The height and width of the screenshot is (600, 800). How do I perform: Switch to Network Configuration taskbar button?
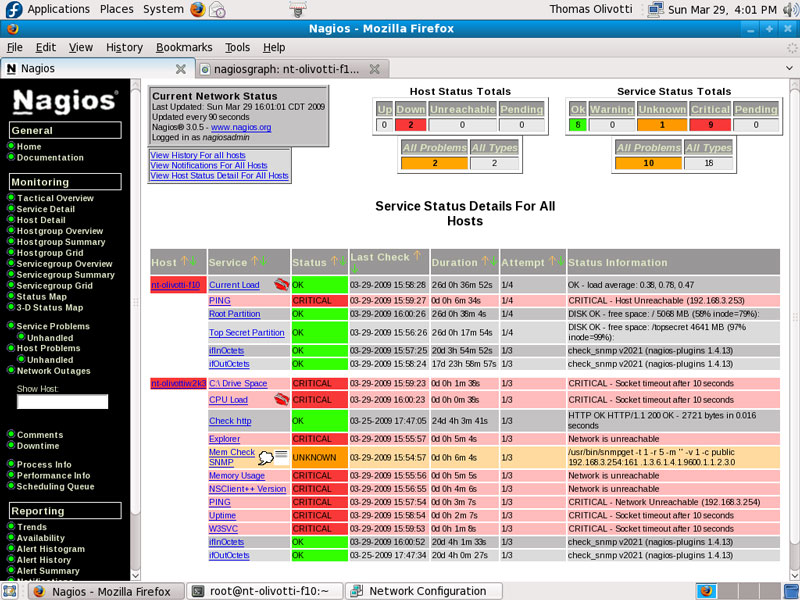coord(424,591)
